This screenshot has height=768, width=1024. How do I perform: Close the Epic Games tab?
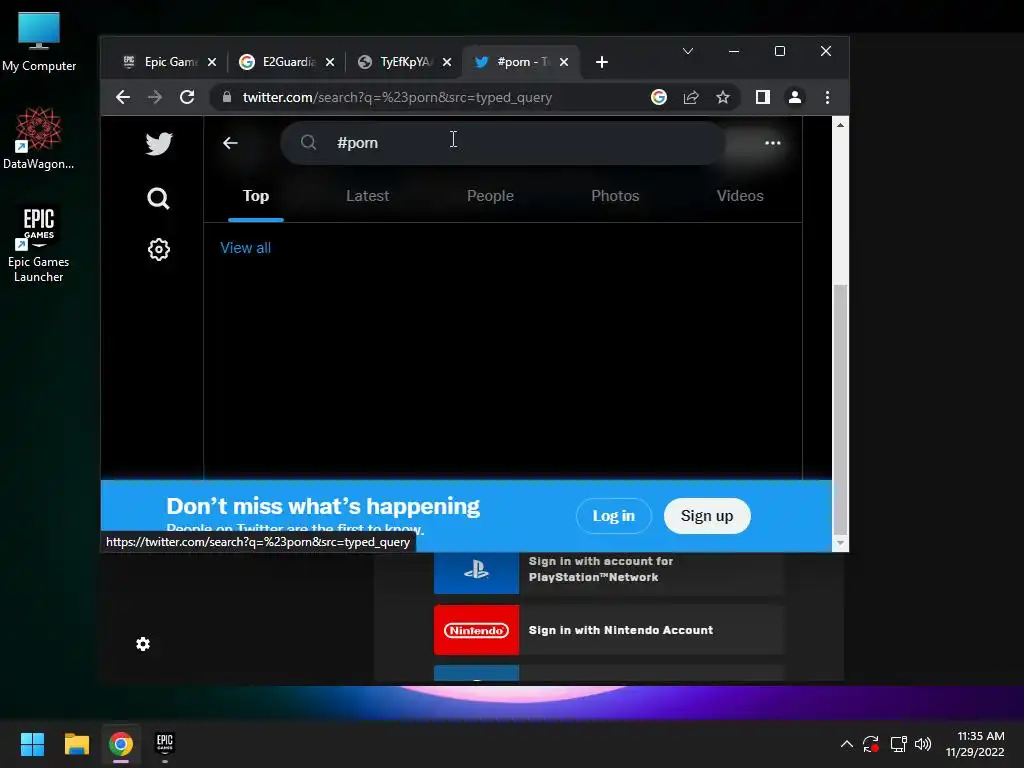click(x=212, y=62)
